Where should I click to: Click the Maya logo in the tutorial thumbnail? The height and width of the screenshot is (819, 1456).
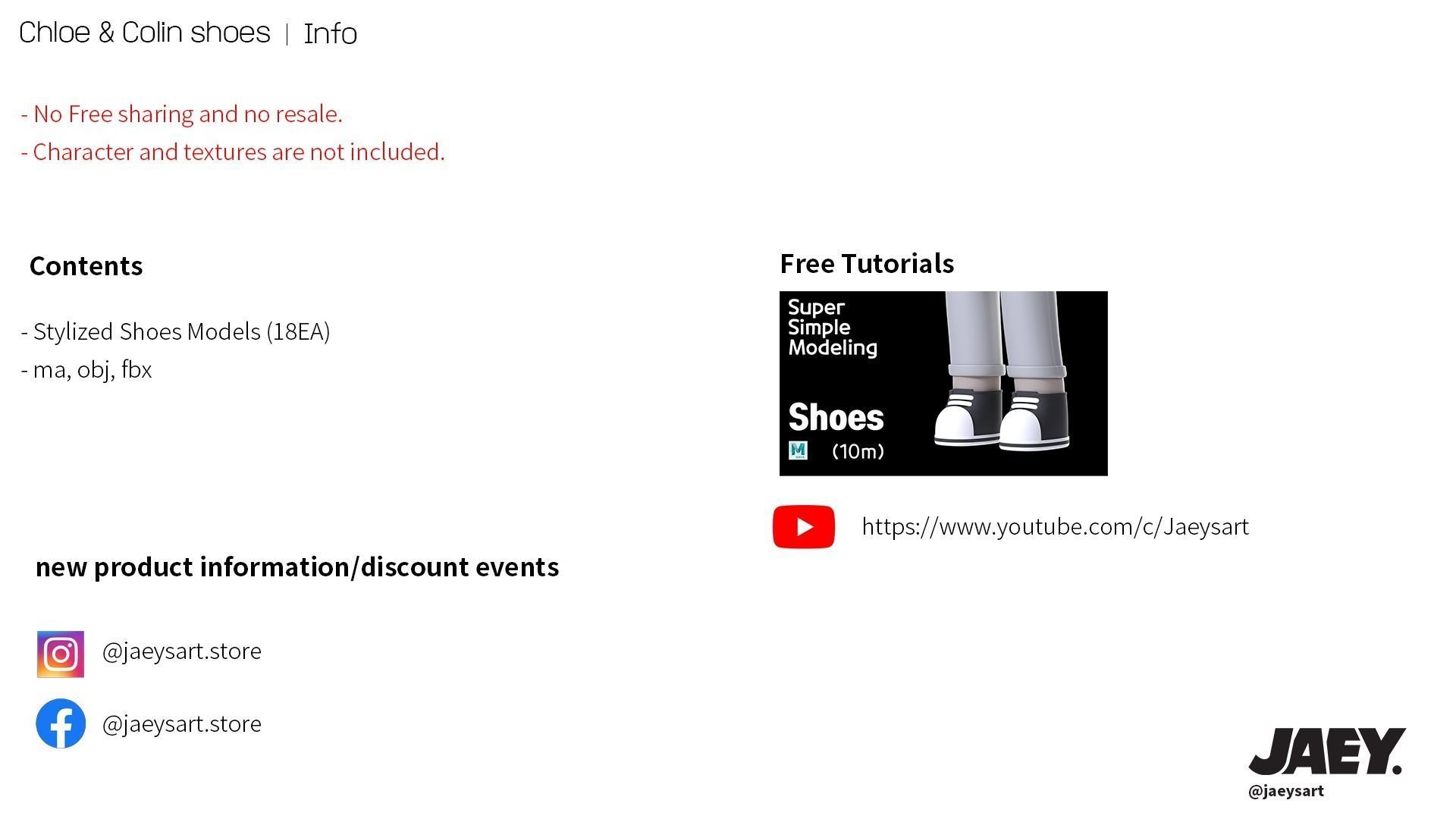tap(798, 451)
